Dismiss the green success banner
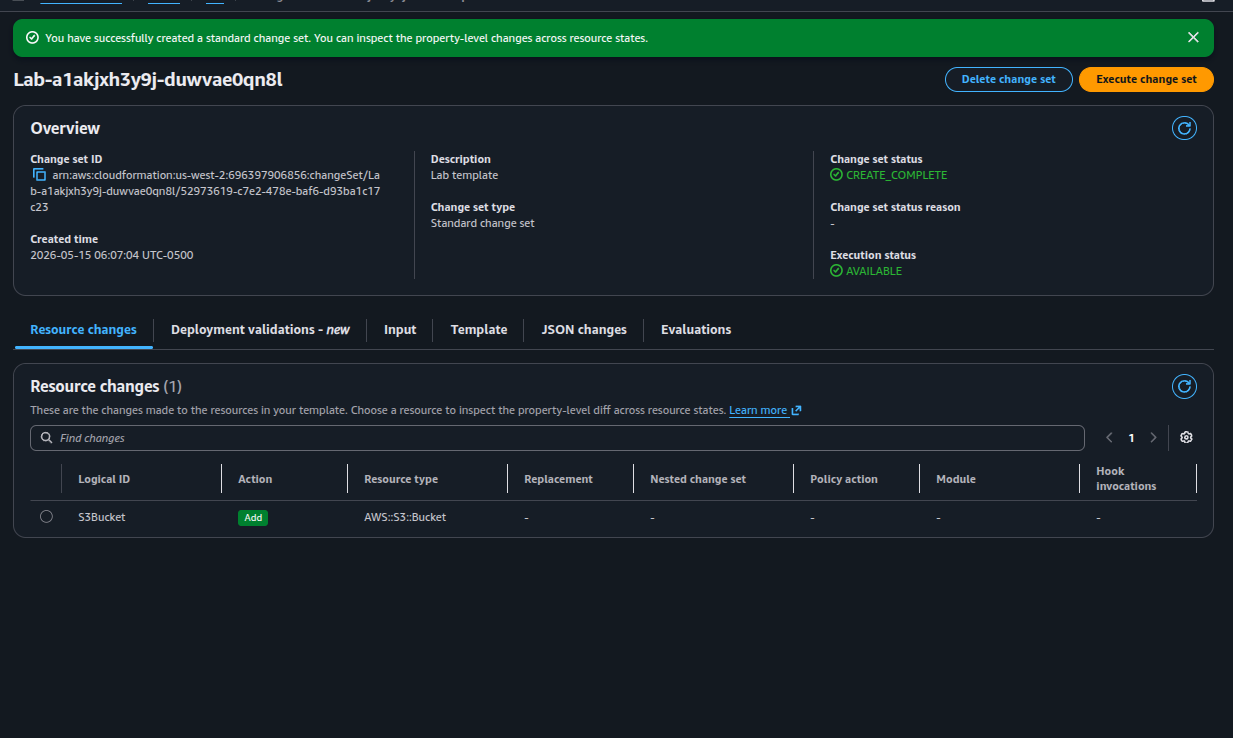 (1193, 38)
